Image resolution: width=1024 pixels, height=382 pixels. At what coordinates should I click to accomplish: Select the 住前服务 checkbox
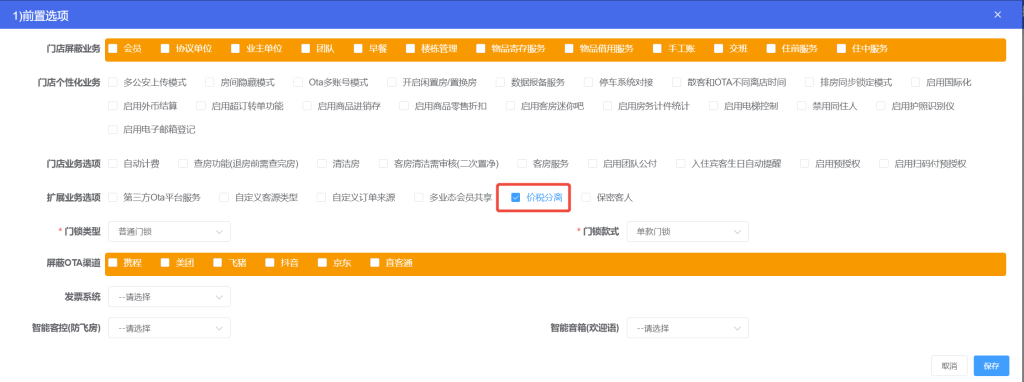coord(771,48)
